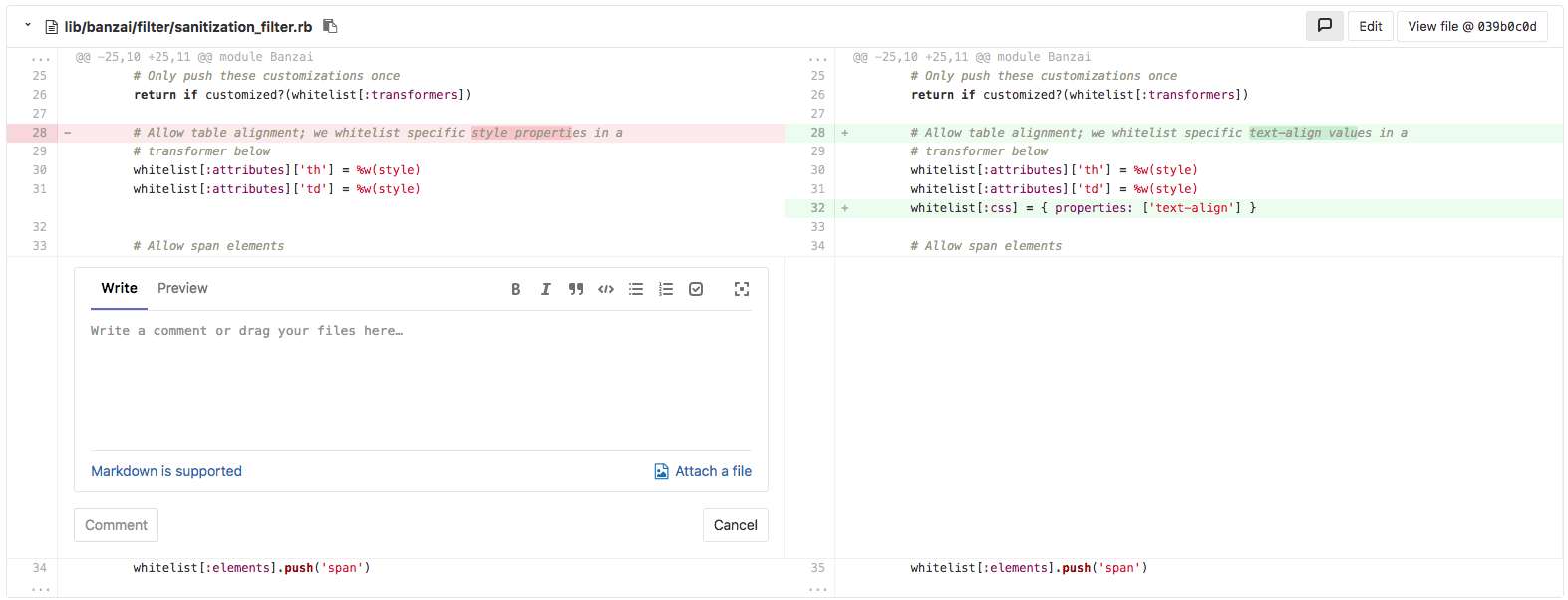Expand hidden lines below line 35 on right
The image size is (1568, 600).
tap(817, 588)
